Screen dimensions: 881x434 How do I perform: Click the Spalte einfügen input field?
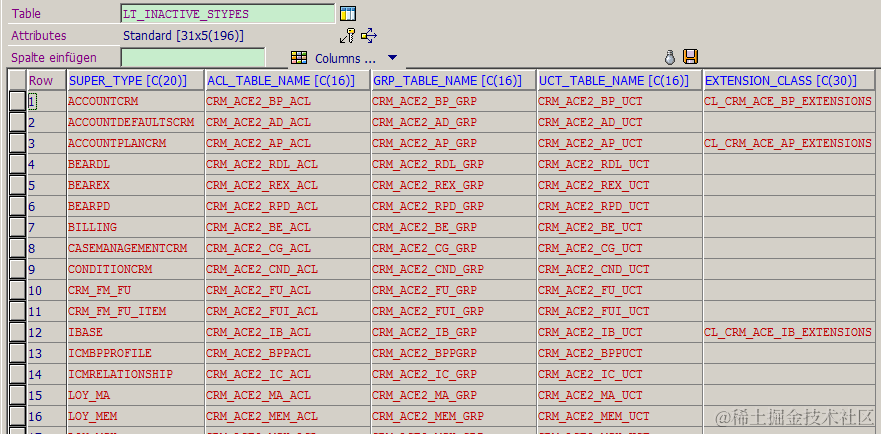193,57
